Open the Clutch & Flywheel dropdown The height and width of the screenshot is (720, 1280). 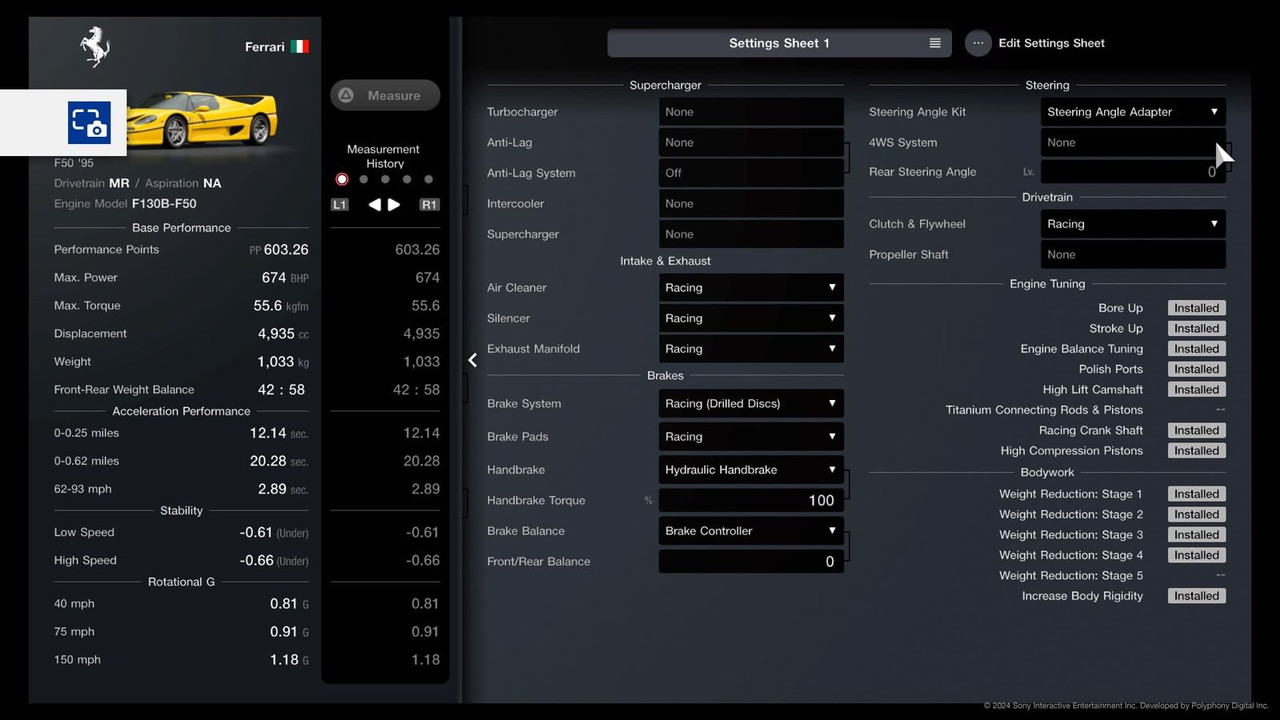click(x=1133, y=224)
